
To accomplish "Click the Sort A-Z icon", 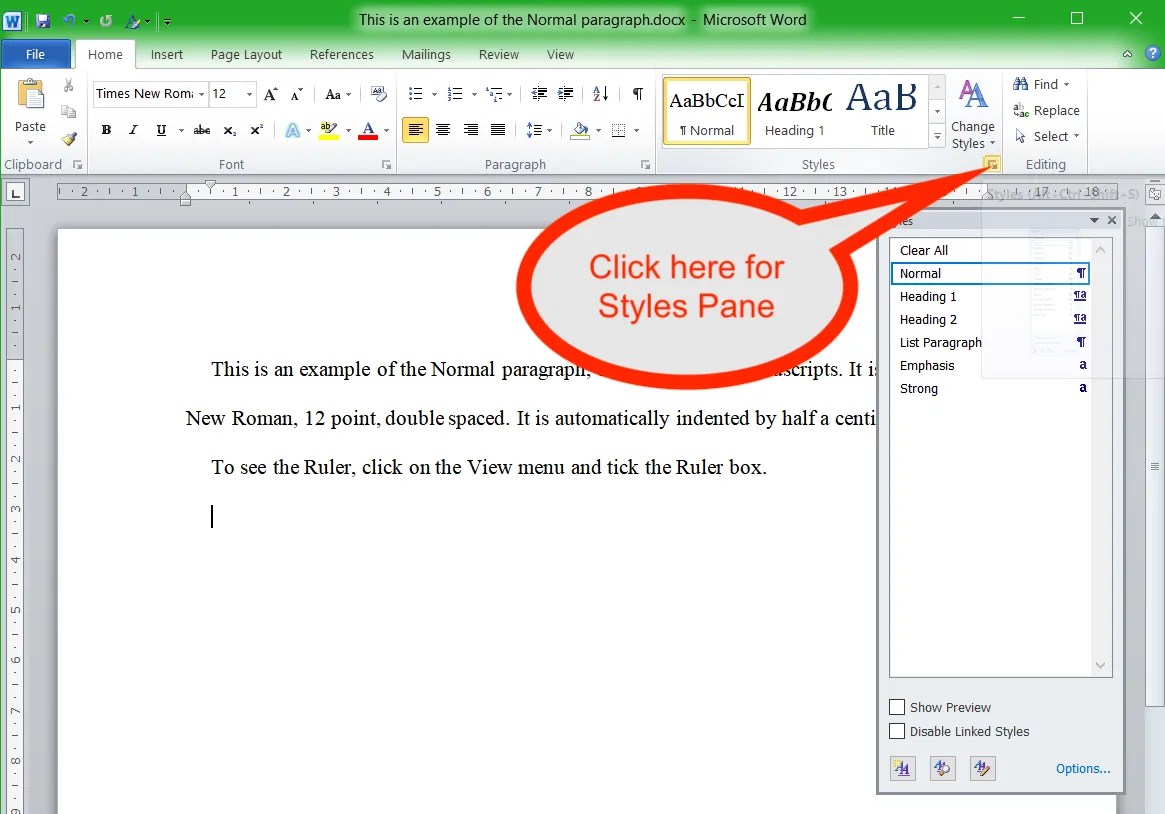I will (x=600, y=94).
